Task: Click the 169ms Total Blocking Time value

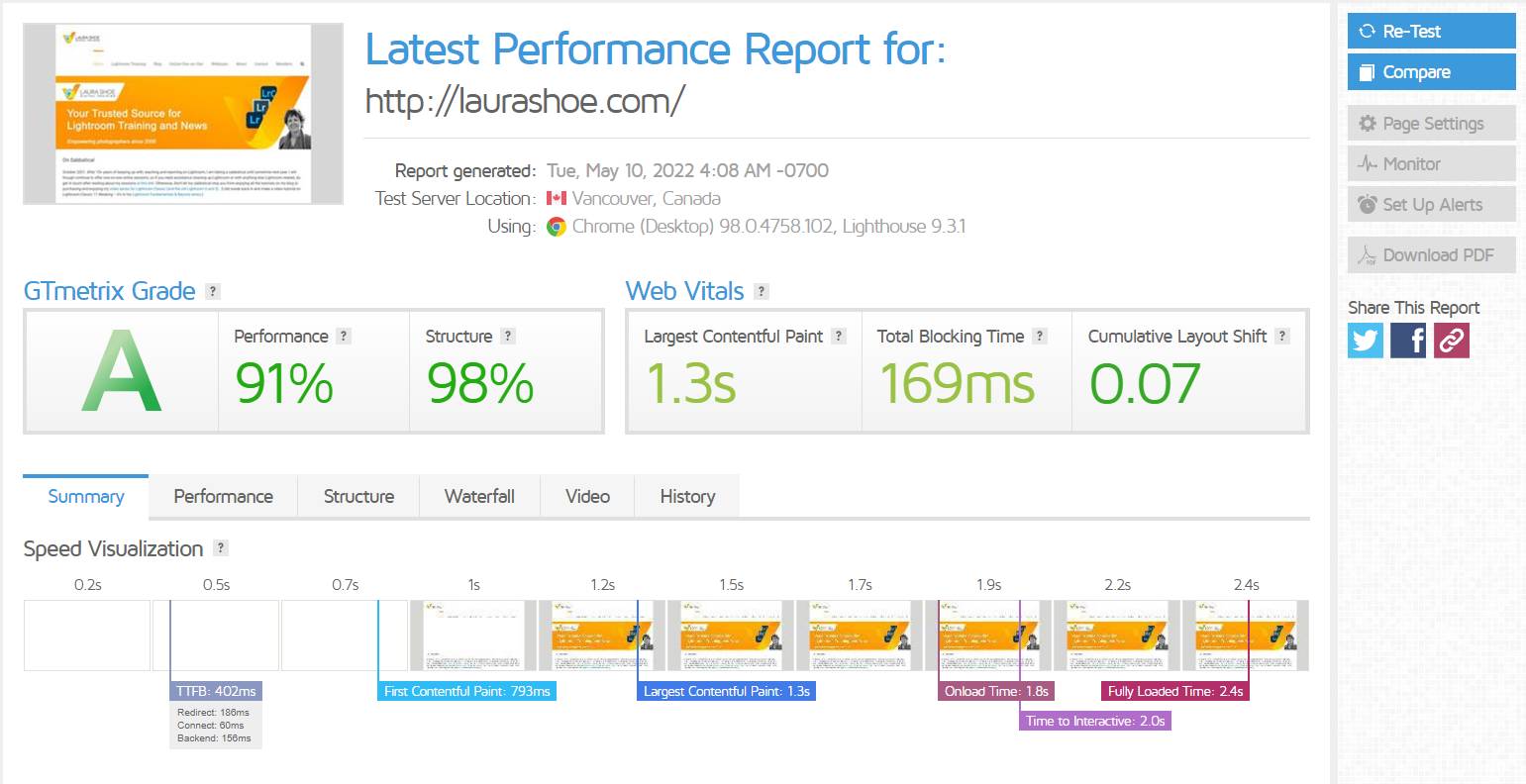Action: click(958, 383)
